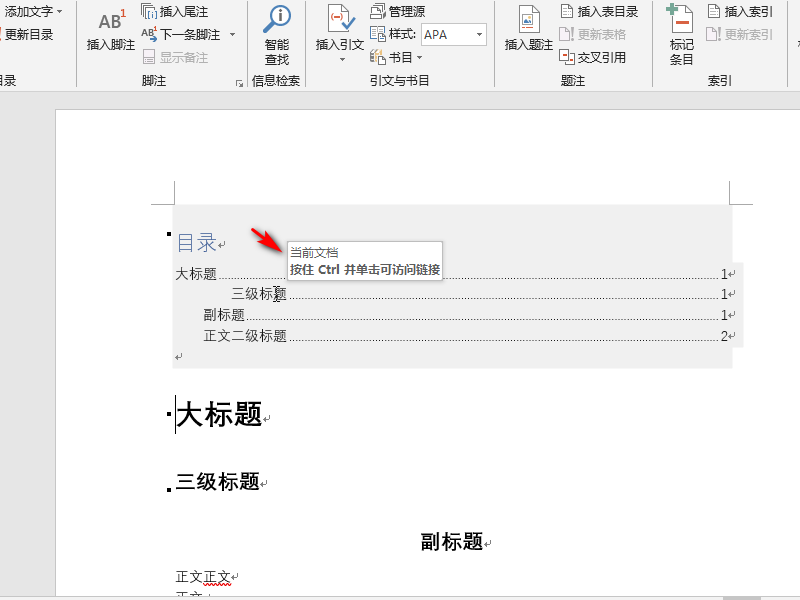The image size is (800, 600).
Task: Open the citation style APA combo box
Action: (x=454, y=34)
